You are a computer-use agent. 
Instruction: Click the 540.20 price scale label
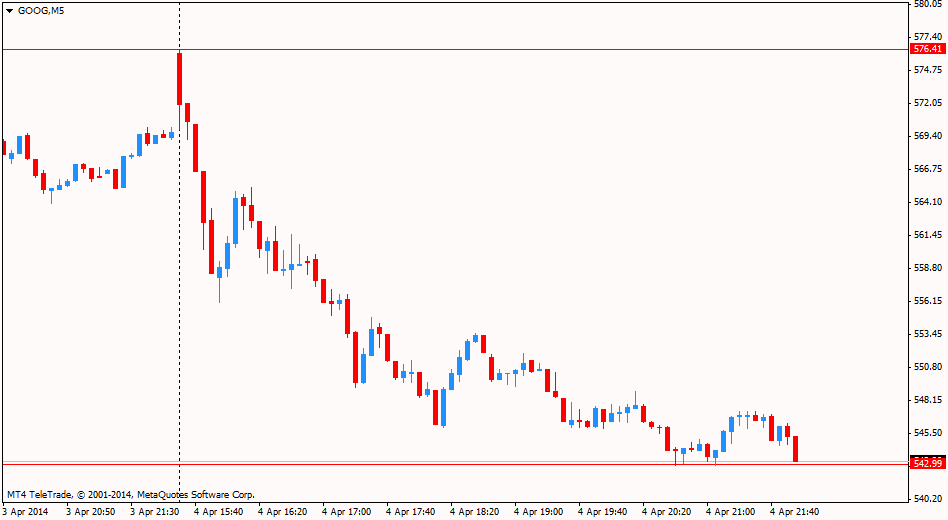pyautogui.click(x=928, y=499)
